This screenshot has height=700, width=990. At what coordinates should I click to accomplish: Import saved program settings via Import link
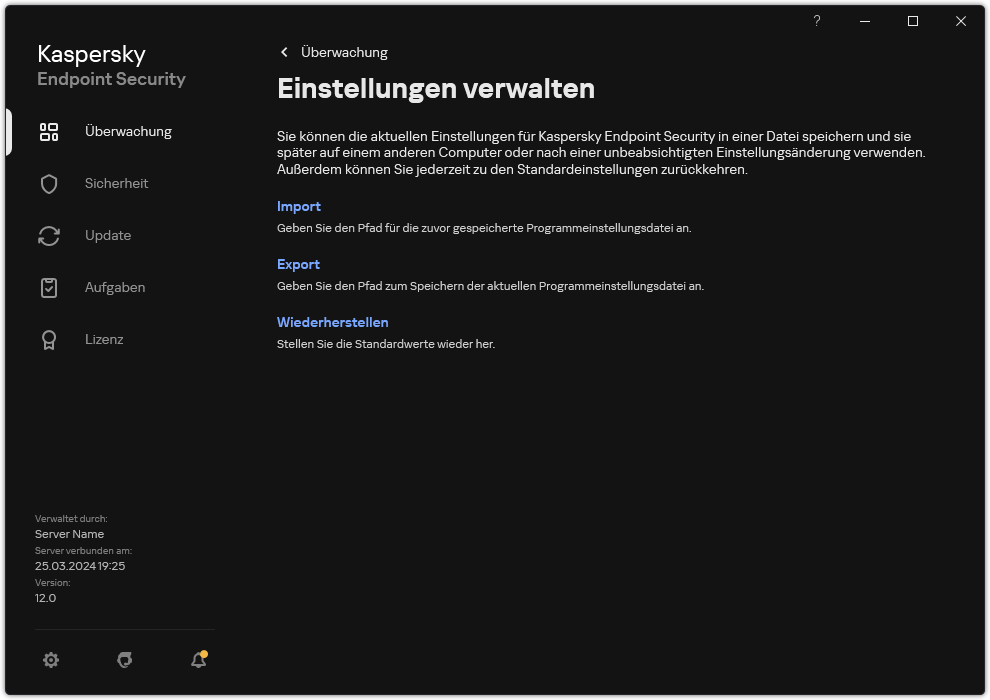click(x=299, y=206)
